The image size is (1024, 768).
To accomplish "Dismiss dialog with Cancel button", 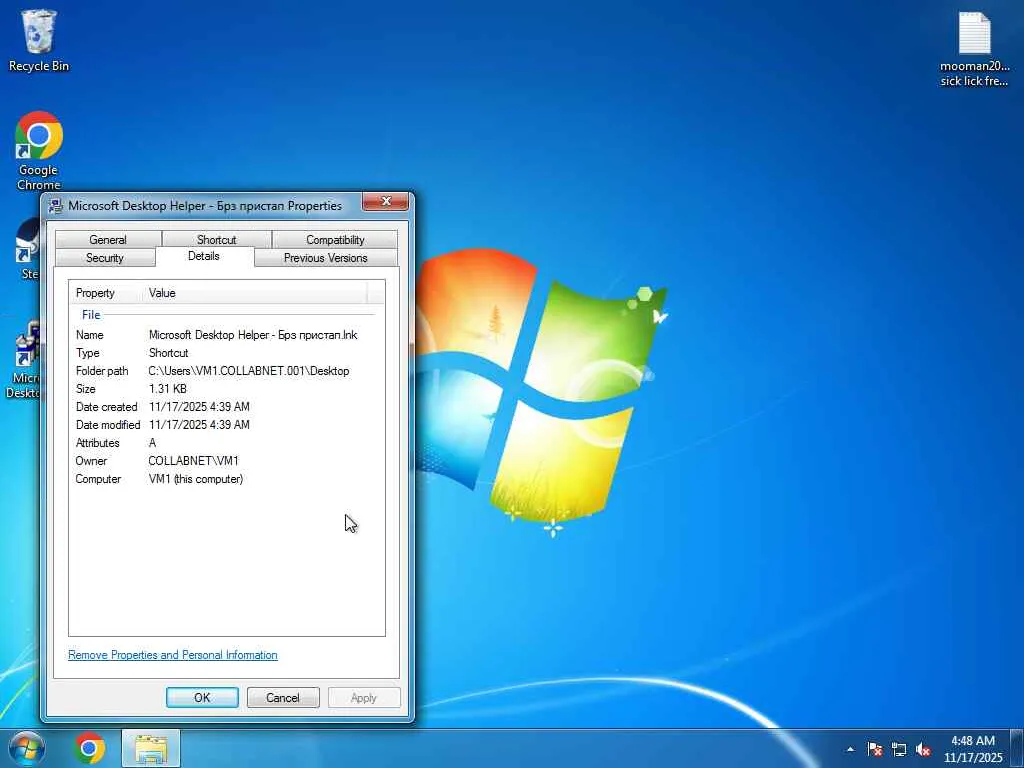I will click(283, 697).
